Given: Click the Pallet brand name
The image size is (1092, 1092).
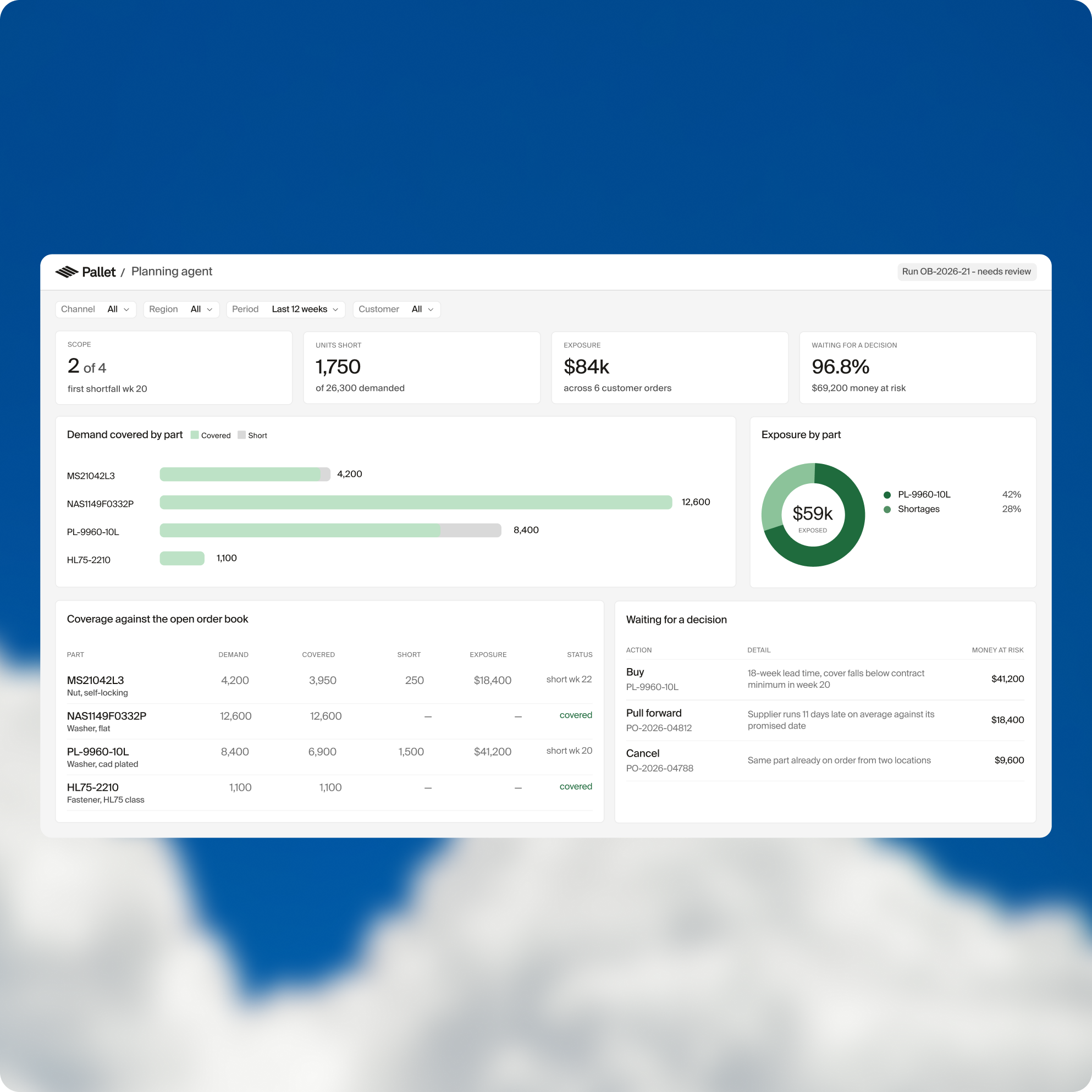Looking at the screenshot, I should [x=99, y=272].
